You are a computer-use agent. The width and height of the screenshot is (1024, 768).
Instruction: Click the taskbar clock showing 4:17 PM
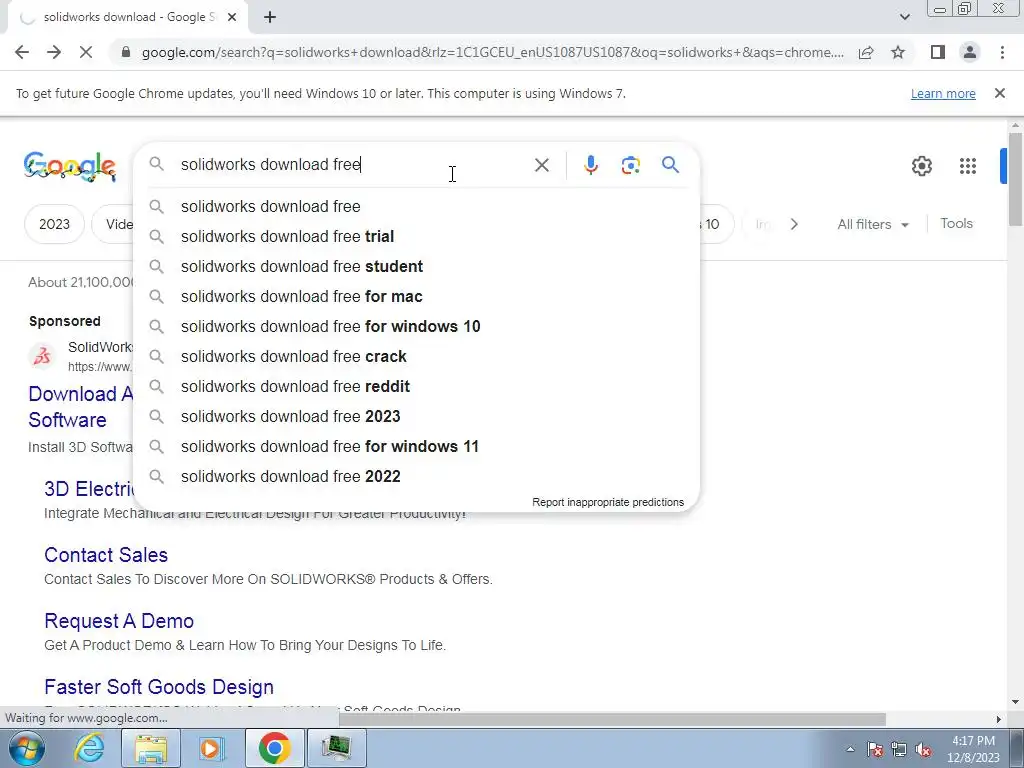[x=973, y=749]
